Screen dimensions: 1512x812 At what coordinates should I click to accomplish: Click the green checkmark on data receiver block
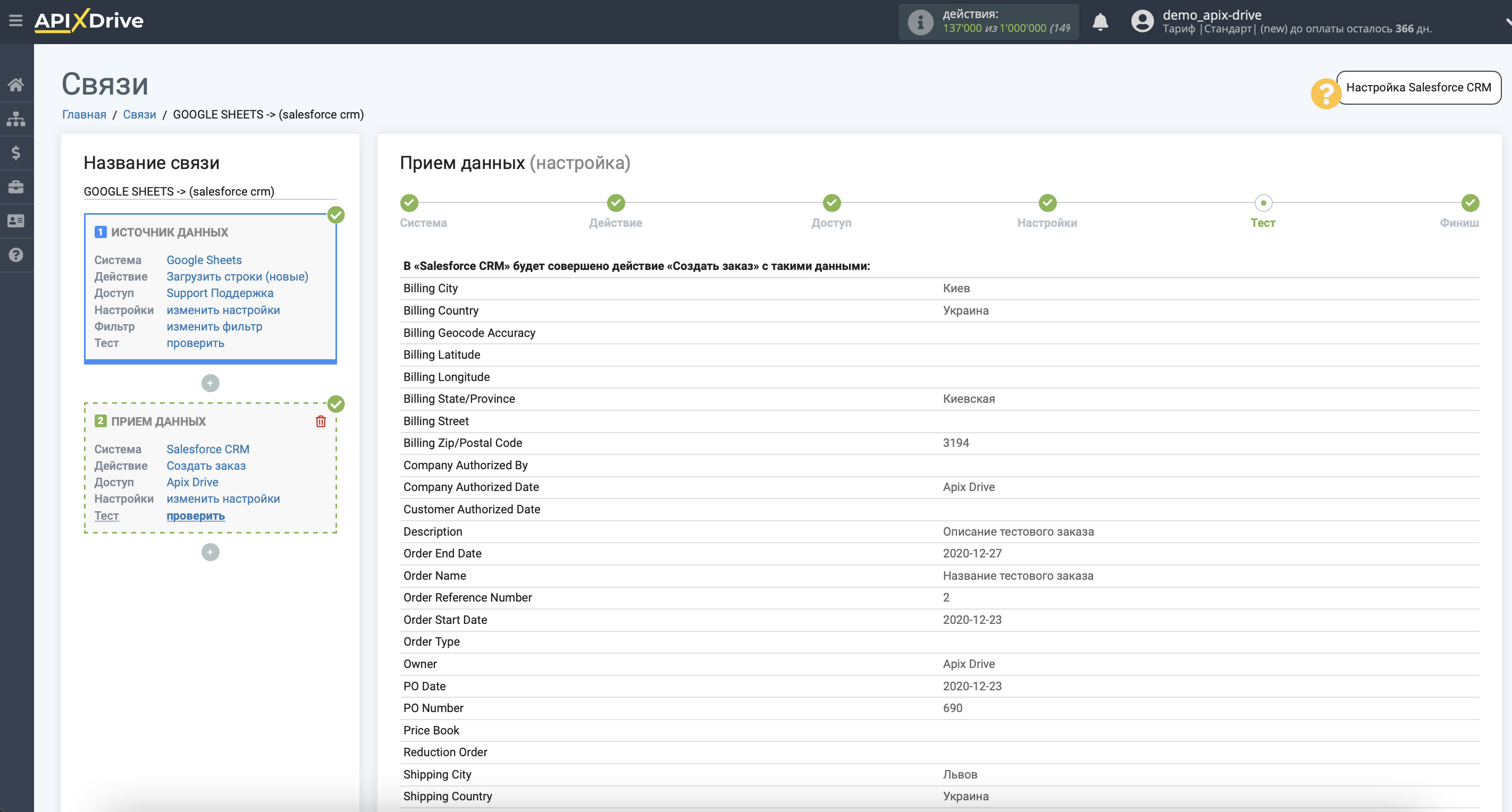click(336, 404)
